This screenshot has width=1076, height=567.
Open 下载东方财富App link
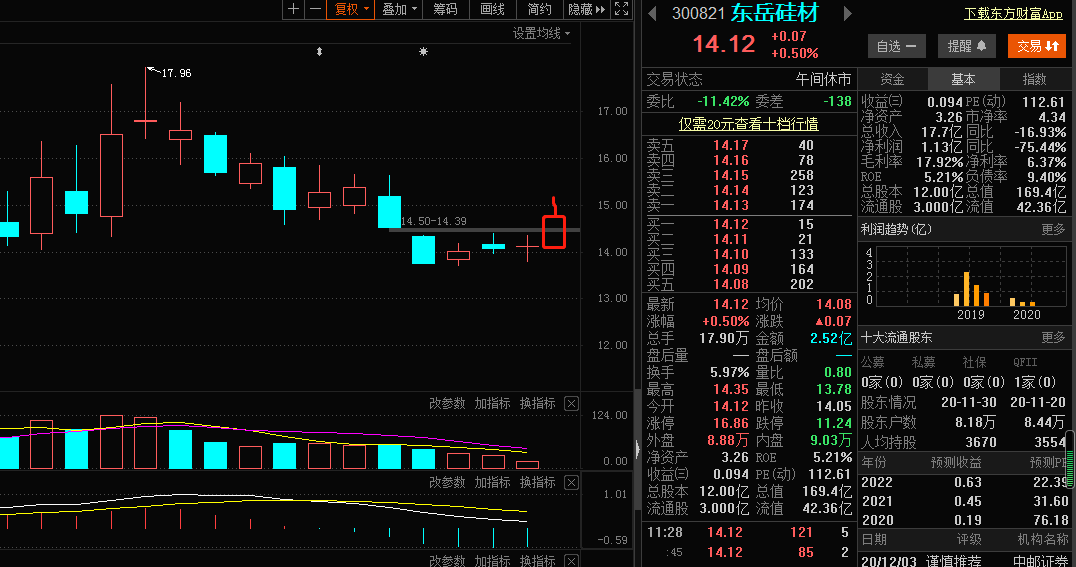tap(1013, 13)
